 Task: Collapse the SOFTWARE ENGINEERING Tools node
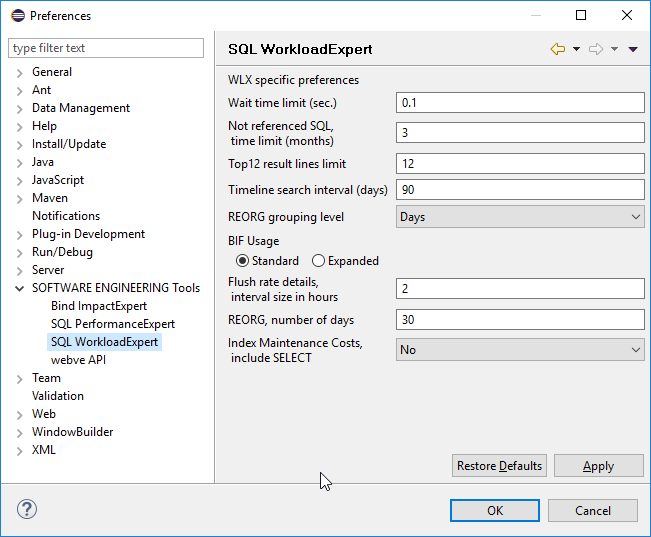(x=20, y=288)
